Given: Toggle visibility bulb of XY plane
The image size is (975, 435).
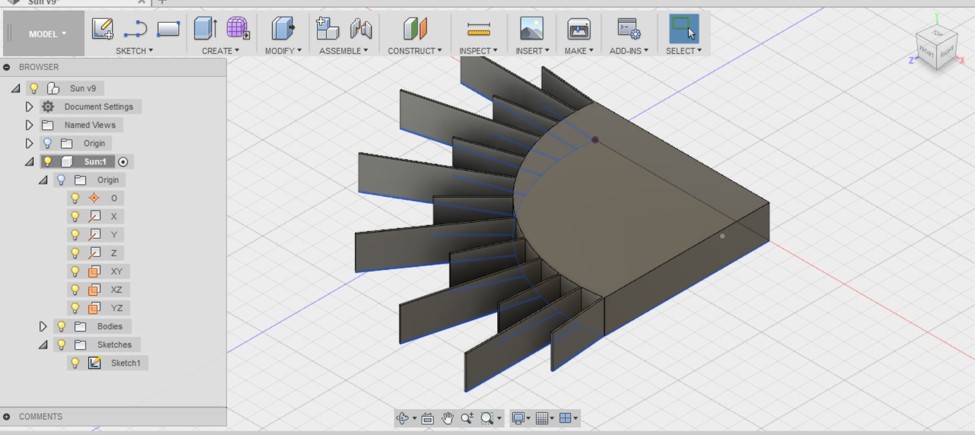Looking at the screenshot, I should (x=75, y=272).
